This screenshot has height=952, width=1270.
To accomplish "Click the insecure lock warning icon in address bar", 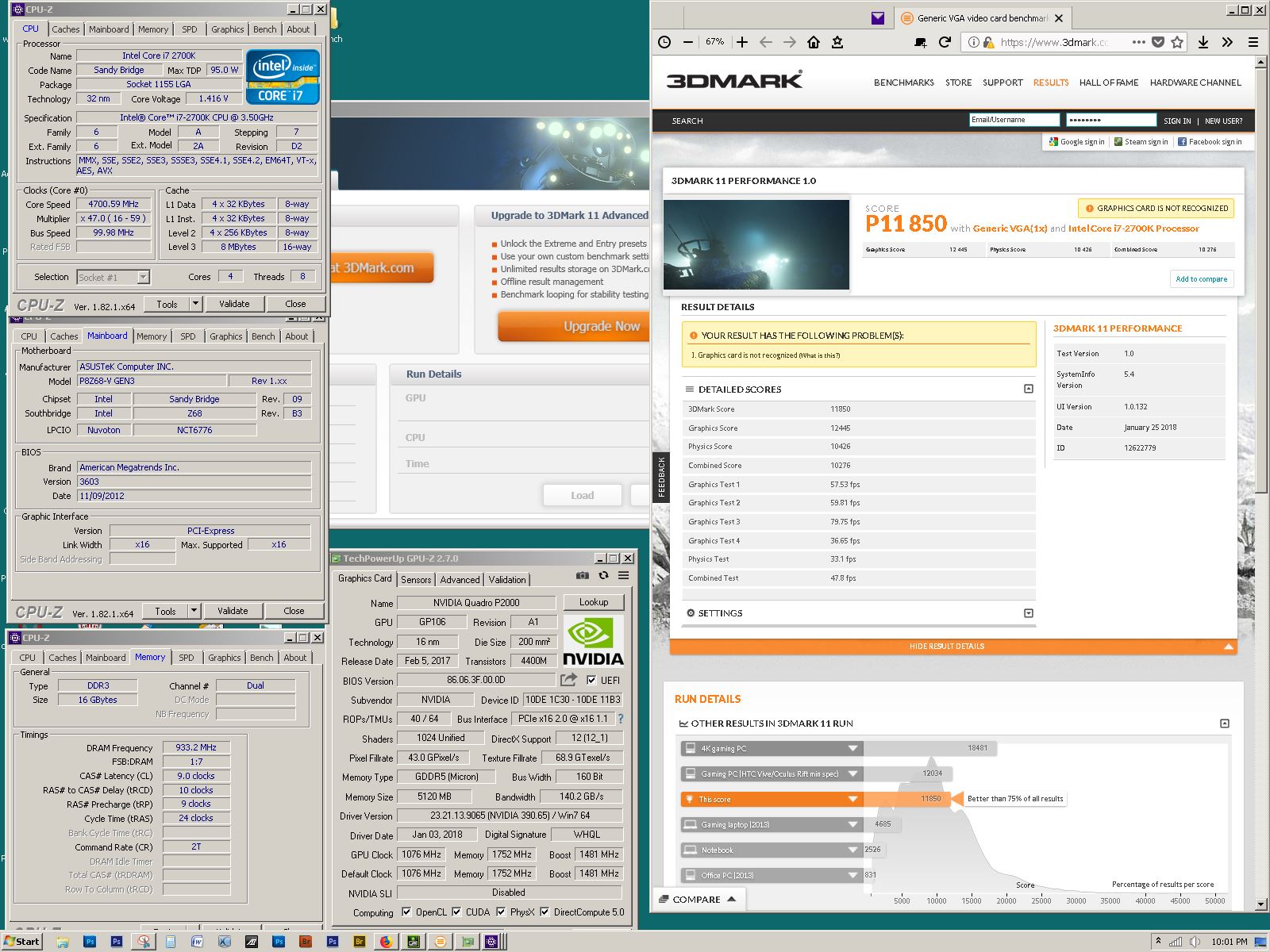I will pyautogui.click(x=989, y=42).
